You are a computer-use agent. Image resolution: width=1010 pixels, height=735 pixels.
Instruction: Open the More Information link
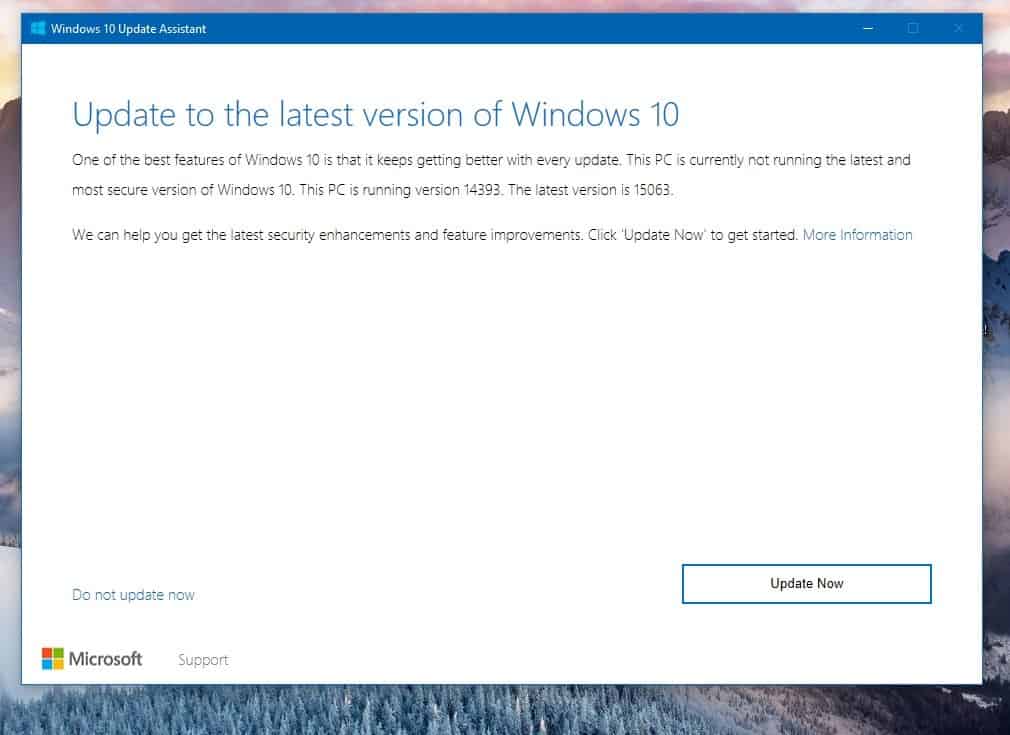coord(857,234)
